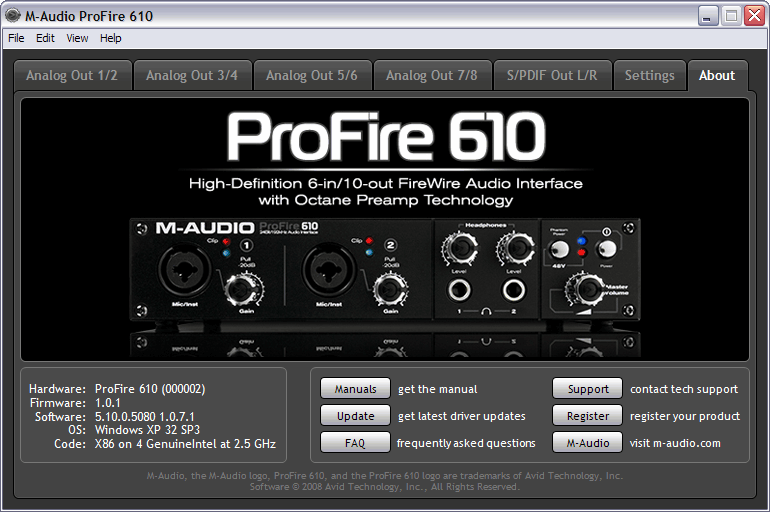Open the Edit menu
Viewport: 770px width, 512px height.
pos(45,38)
